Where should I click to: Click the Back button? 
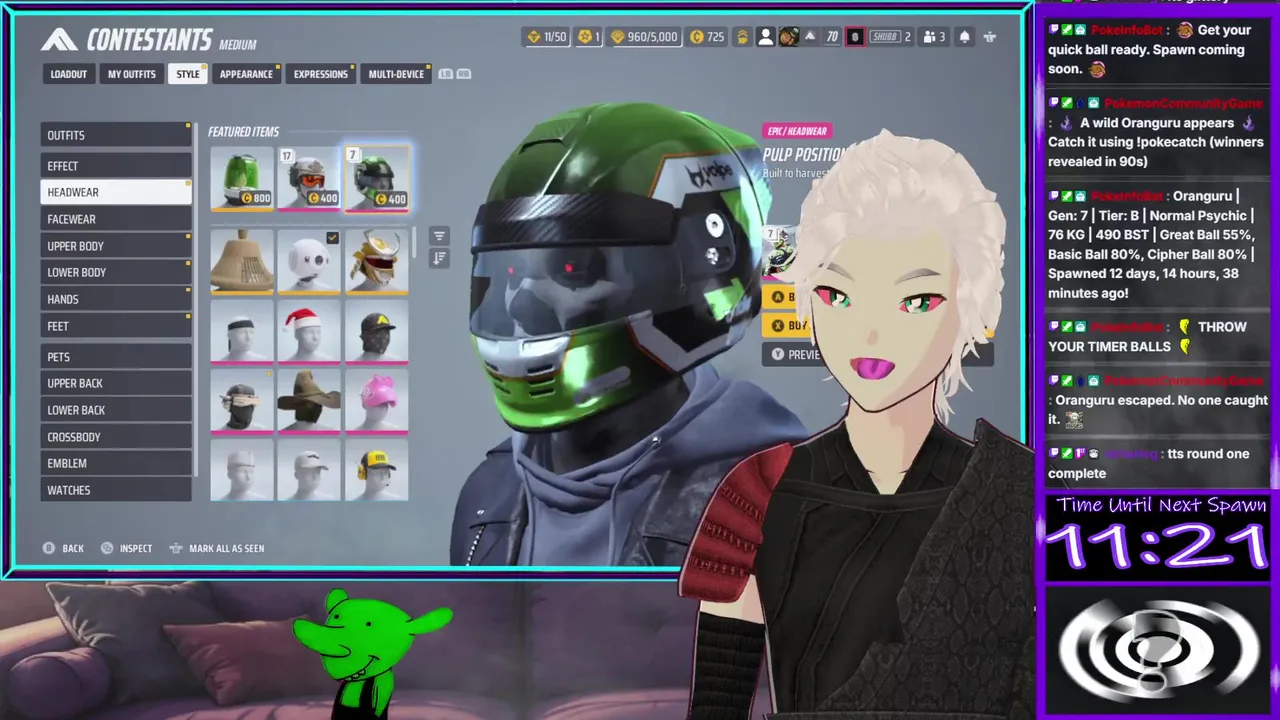(x=63, y=548)
